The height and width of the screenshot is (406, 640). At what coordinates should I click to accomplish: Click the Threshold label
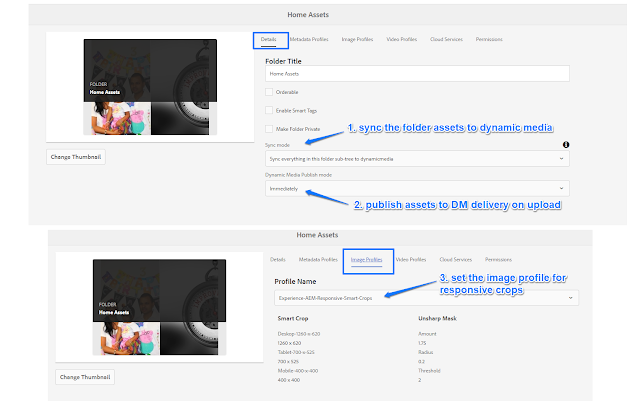point(429,371)
